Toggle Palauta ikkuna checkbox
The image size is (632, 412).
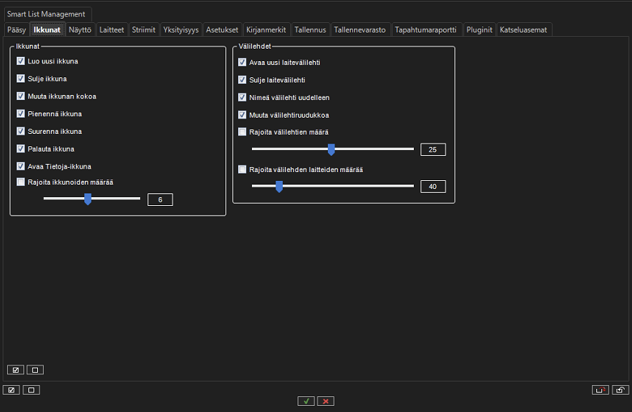point(21,149)
